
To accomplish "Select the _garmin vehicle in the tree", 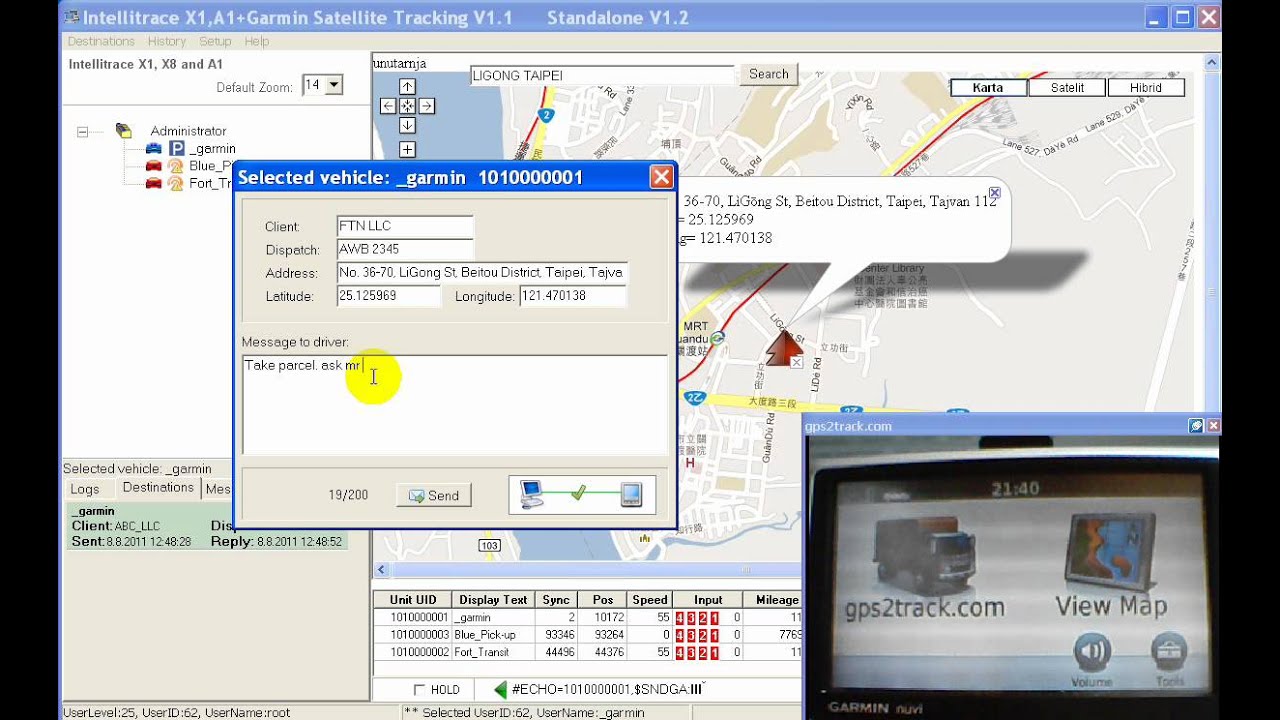I will point(213,148).
